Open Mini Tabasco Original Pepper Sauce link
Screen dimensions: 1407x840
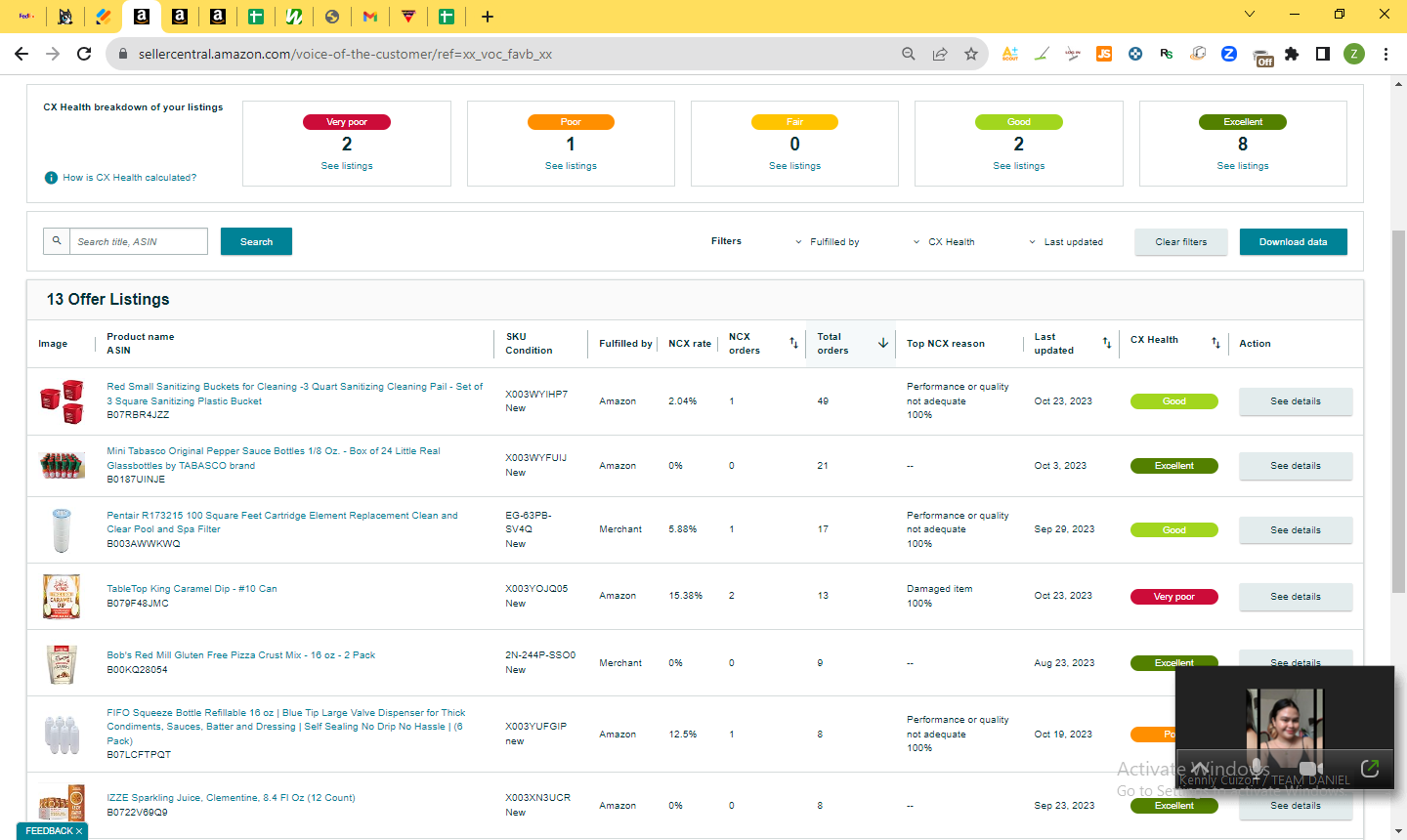274,458
